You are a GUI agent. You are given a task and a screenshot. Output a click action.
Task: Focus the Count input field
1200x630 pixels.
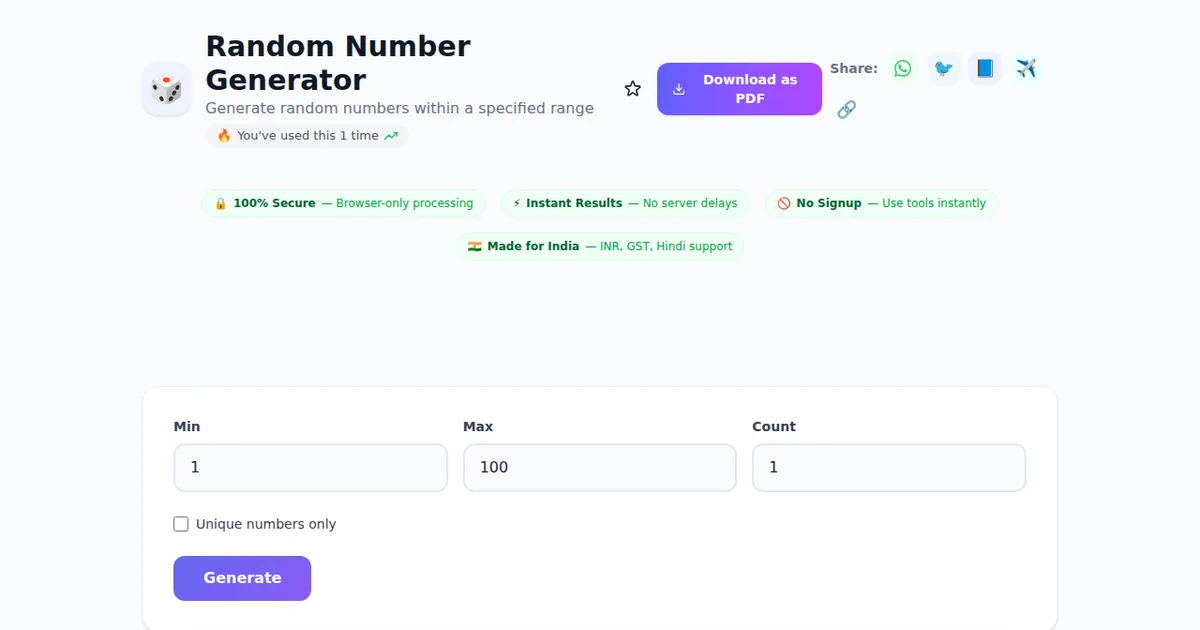click(888, 468)
